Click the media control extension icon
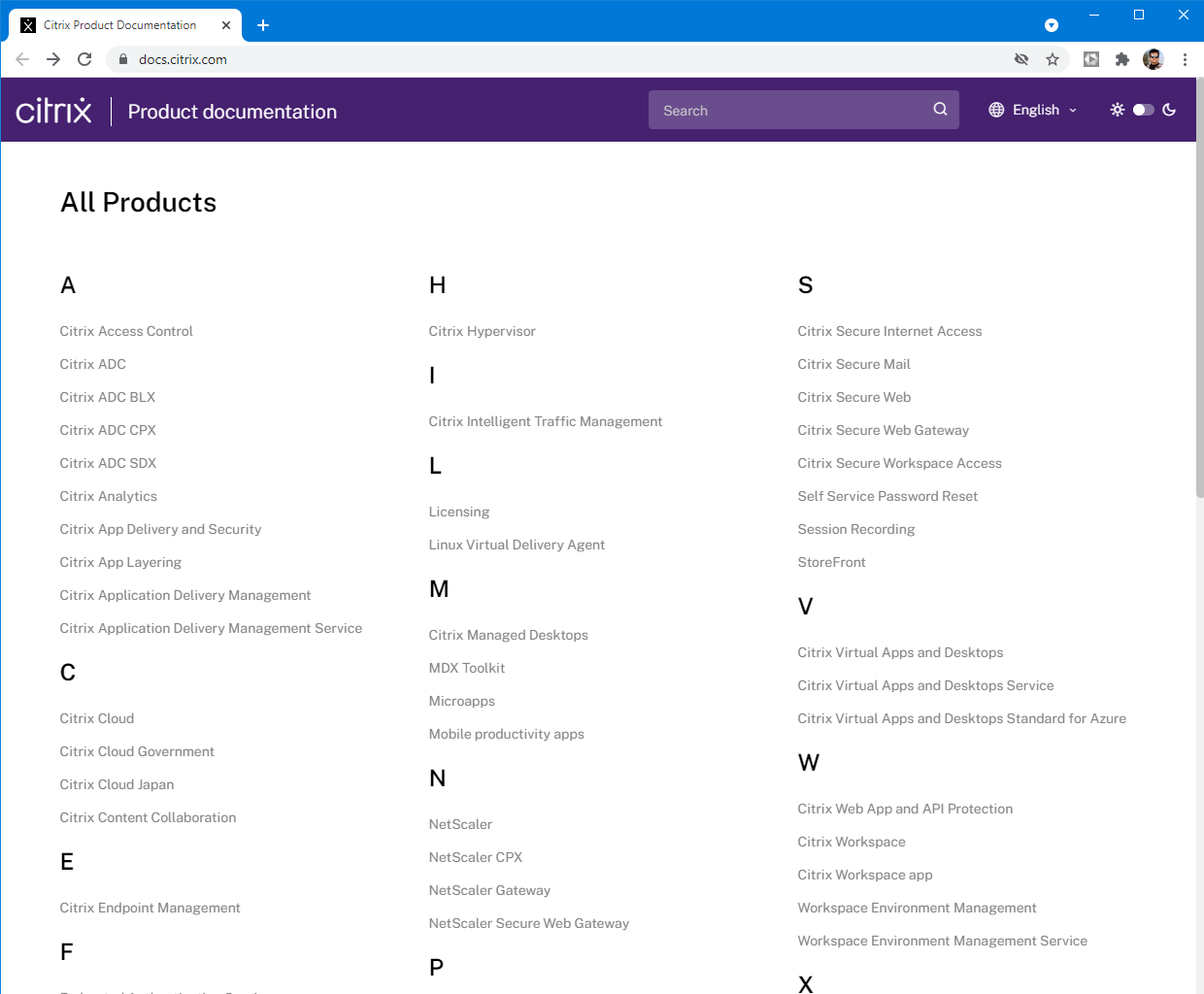Screen dimensions: 1204x994 point(1091,59)
